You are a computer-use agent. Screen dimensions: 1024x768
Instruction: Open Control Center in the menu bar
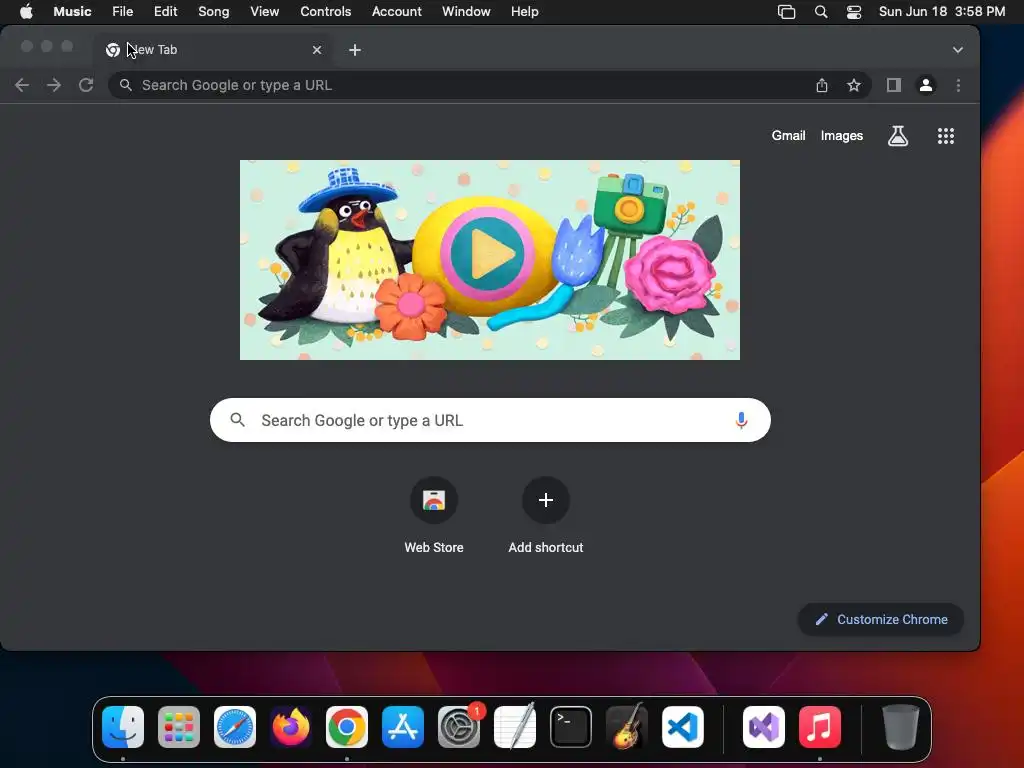coord(854,12)
